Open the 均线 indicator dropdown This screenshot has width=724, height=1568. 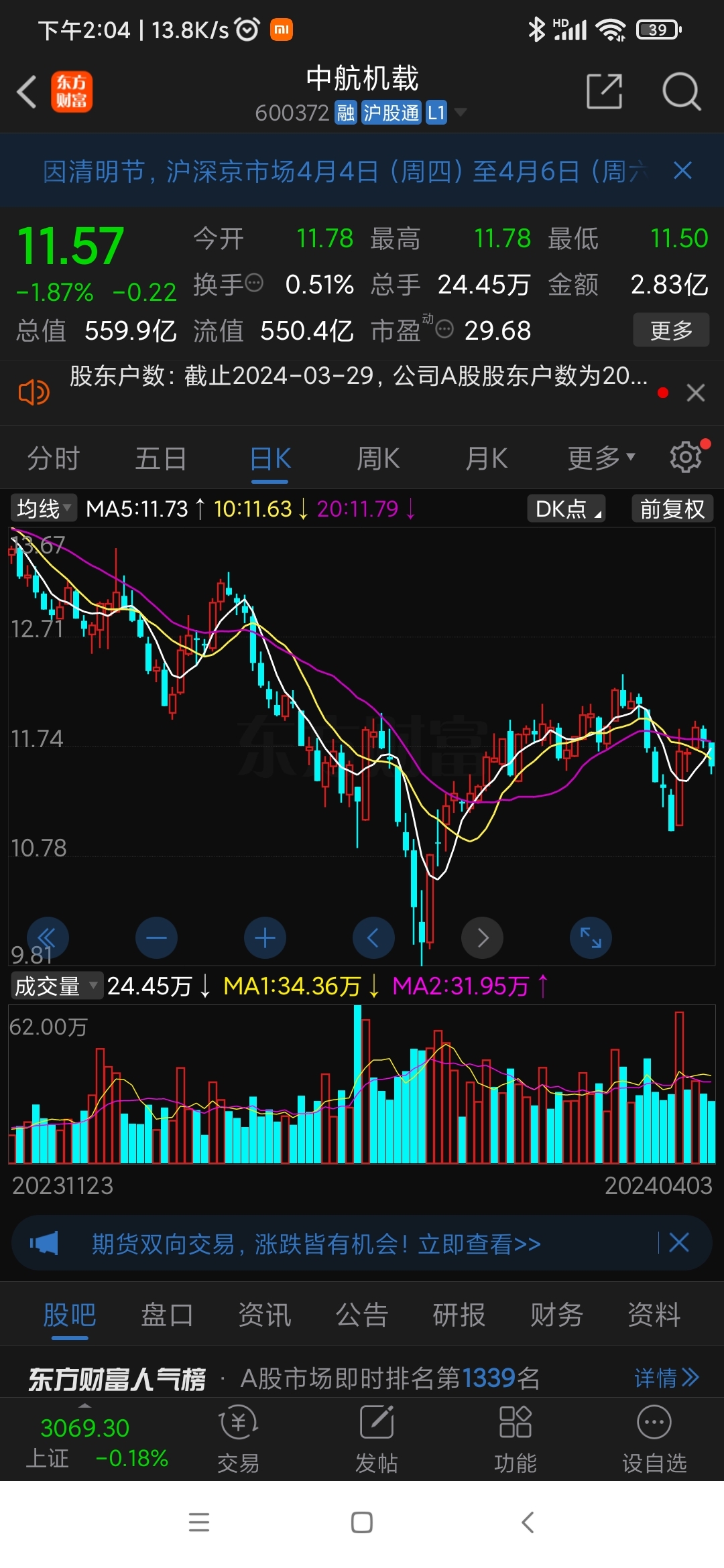[x=44, y=509]
